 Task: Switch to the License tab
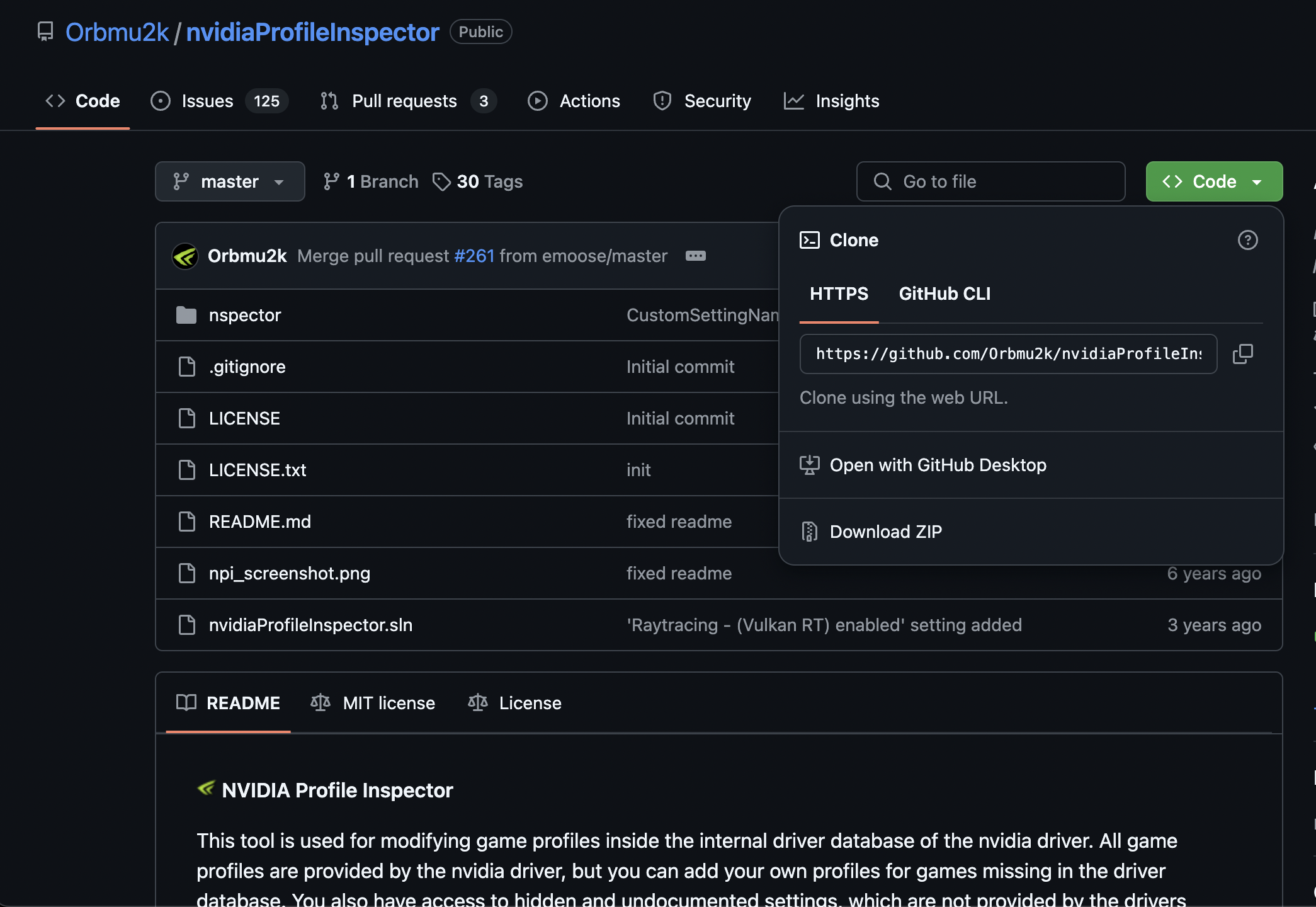[x=514, y=703]
